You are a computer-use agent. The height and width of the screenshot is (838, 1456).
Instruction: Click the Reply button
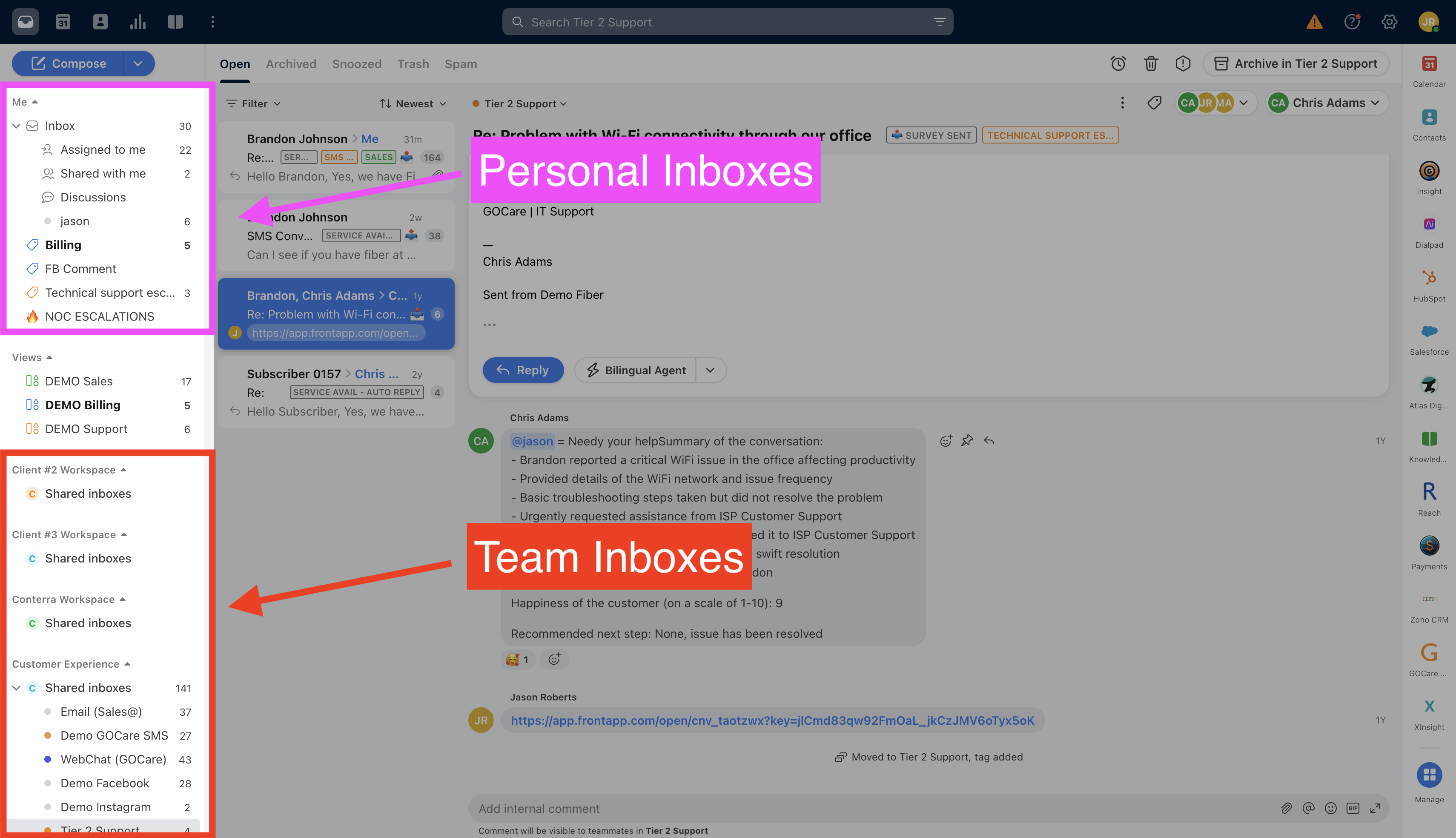click(523, 370)
